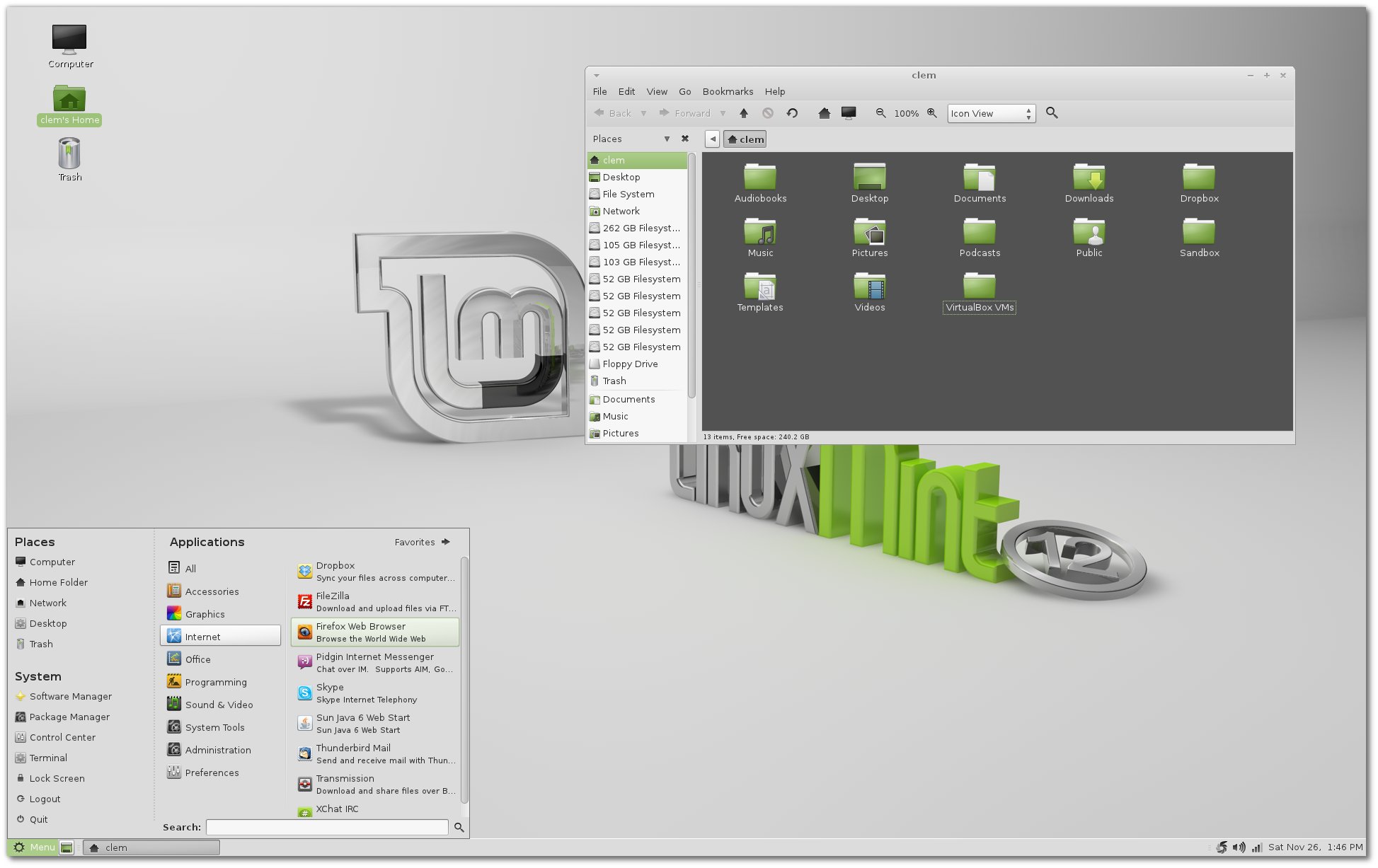Close the Places sidebar
This screenshot has width=1378, height=868.
[x=684, y=139]
